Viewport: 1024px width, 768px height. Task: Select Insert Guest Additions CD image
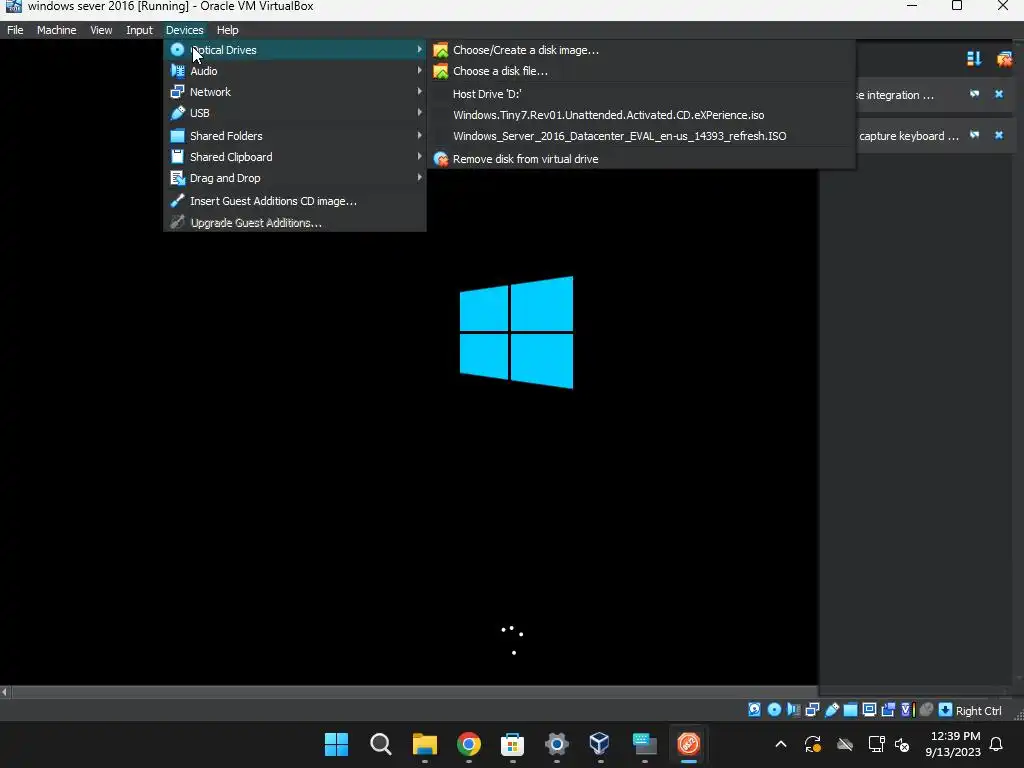295,201
